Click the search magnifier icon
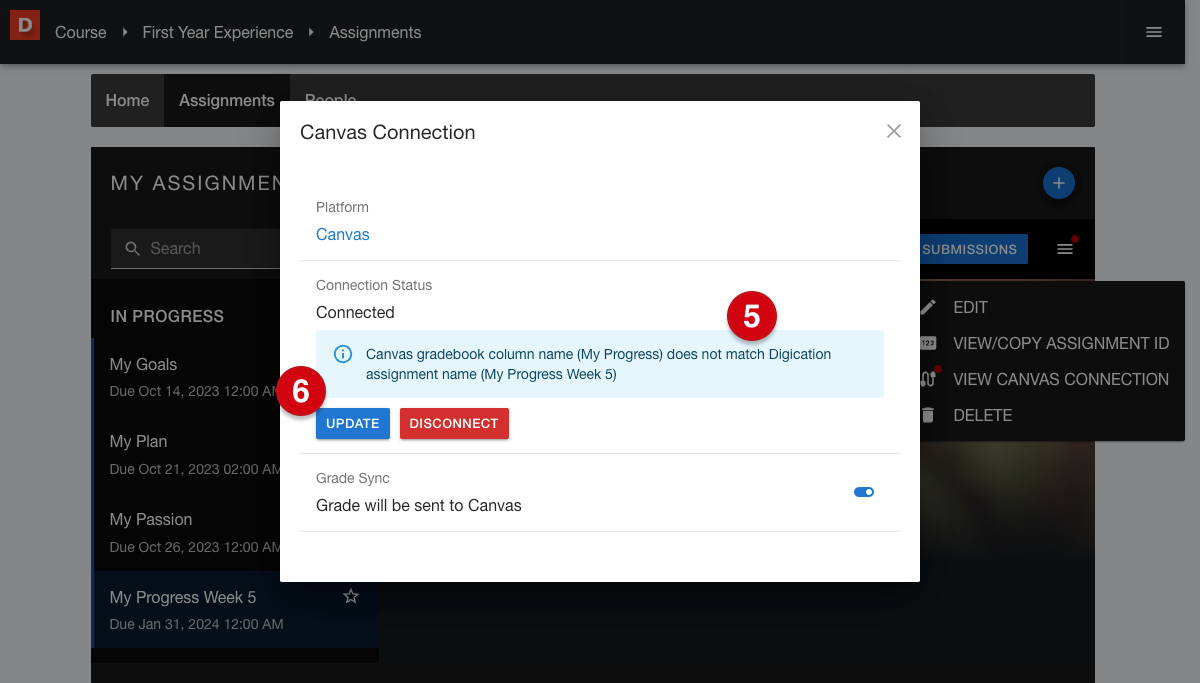 (132, 248)
